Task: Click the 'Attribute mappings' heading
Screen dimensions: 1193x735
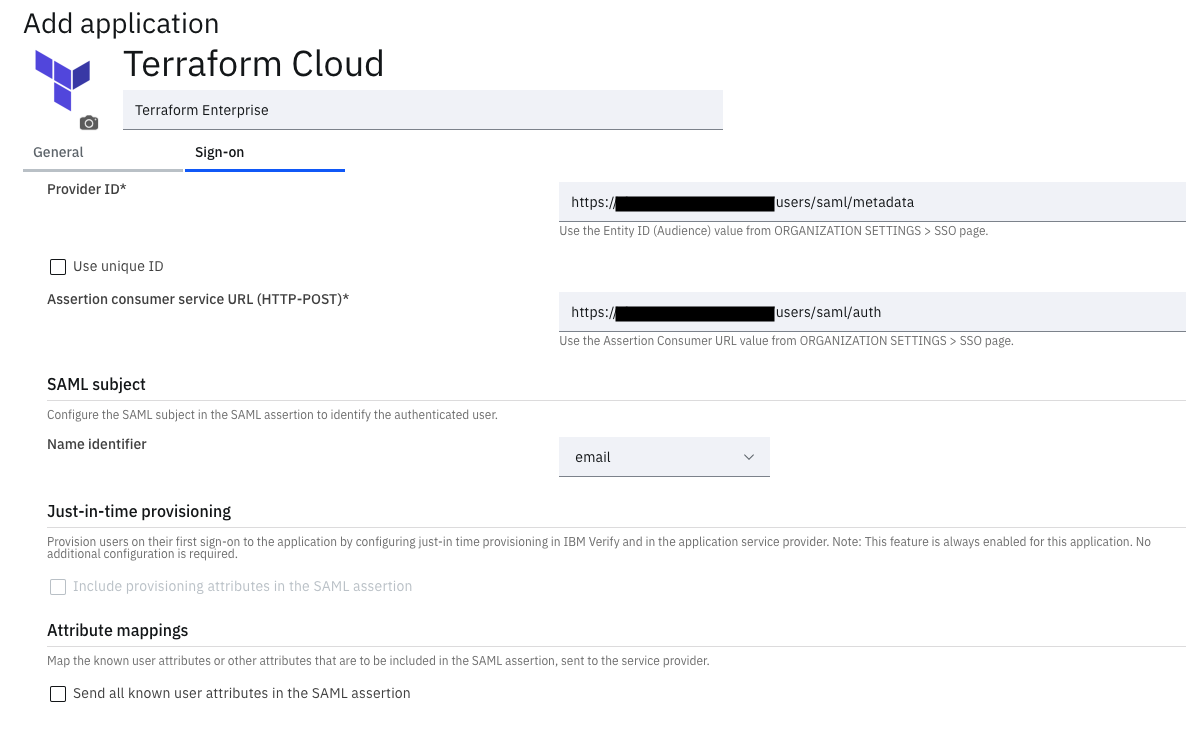Action: coord(118,631)
